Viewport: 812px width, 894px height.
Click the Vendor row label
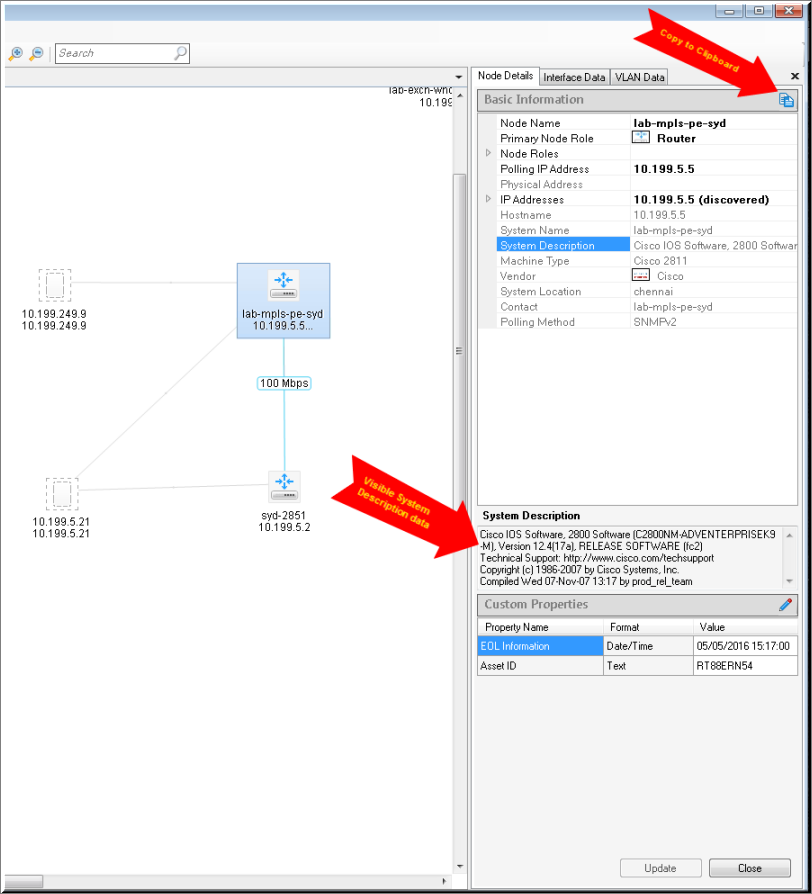coord(518,276)
